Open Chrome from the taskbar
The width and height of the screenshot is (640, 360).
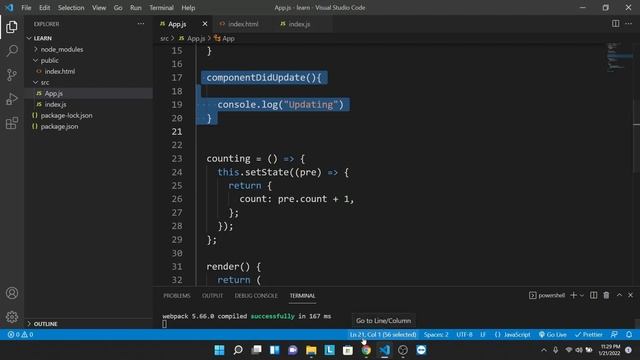pos(366,350)
